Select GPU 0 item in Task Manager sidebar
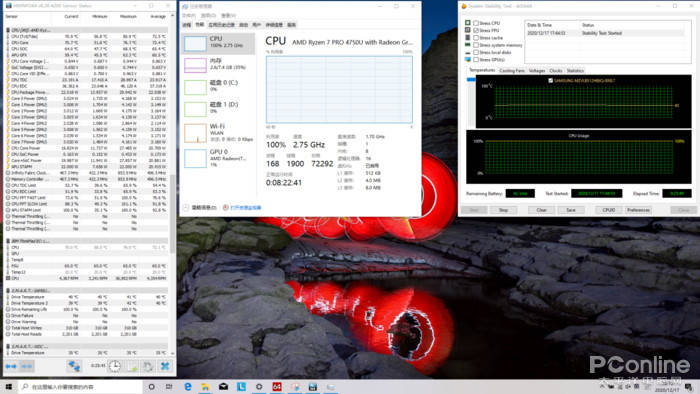The height and width of the screenshot is (394, 700). [x=219, y=158]
